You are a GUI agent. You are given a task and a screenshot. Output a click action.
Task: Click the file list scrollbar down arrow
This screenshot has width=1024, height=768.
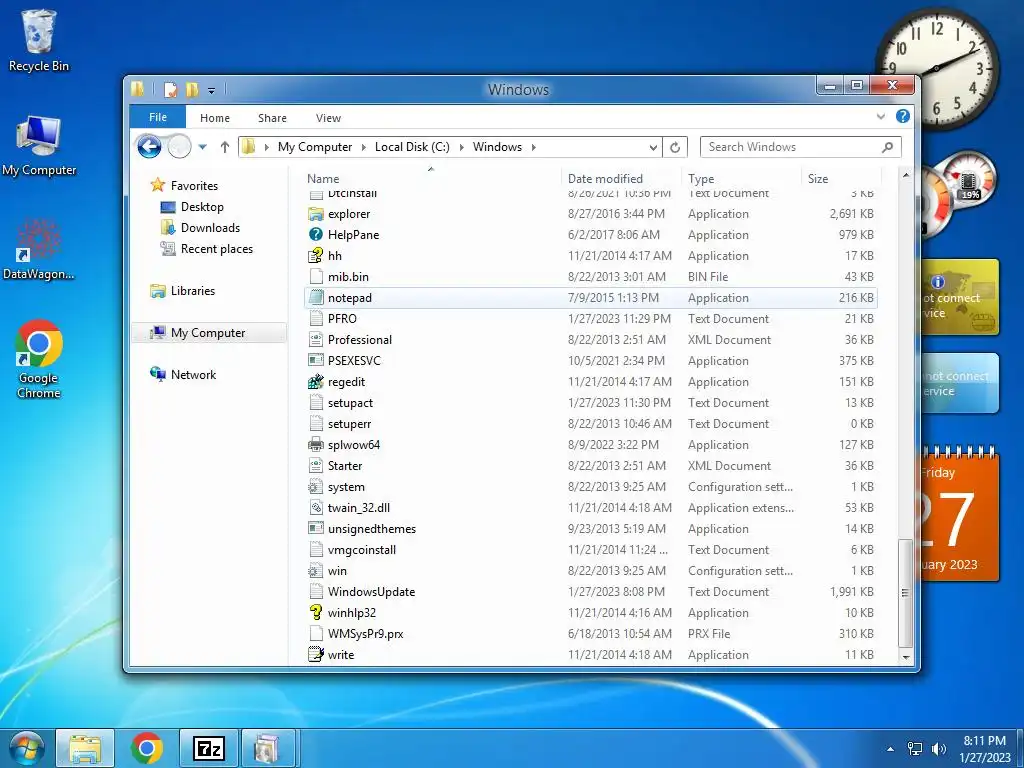pyautogui.click(x=906, y=656)
